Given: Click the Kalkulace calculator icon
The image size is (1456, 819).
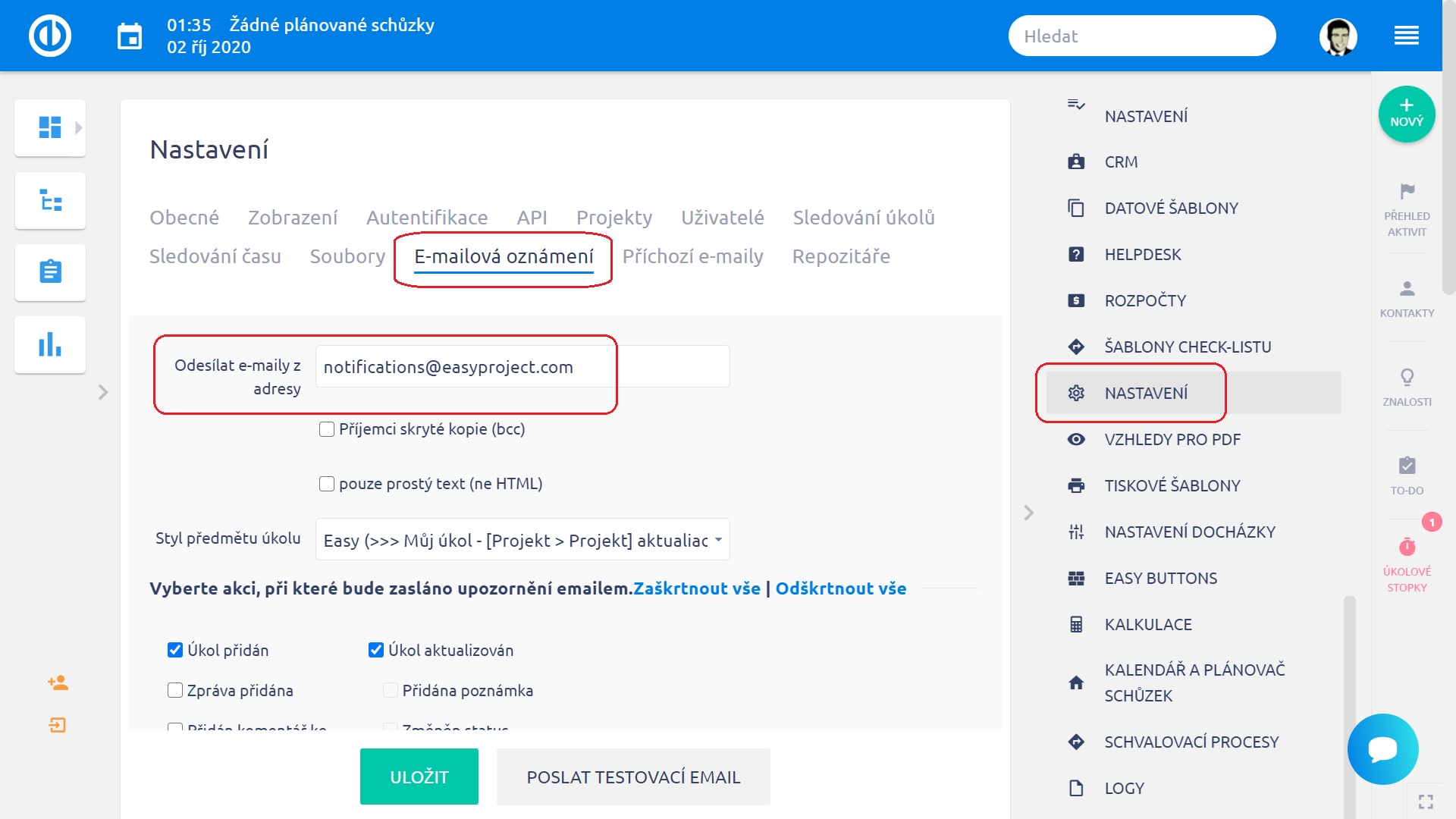Looking at the screenshot, I should [1076, 624].
